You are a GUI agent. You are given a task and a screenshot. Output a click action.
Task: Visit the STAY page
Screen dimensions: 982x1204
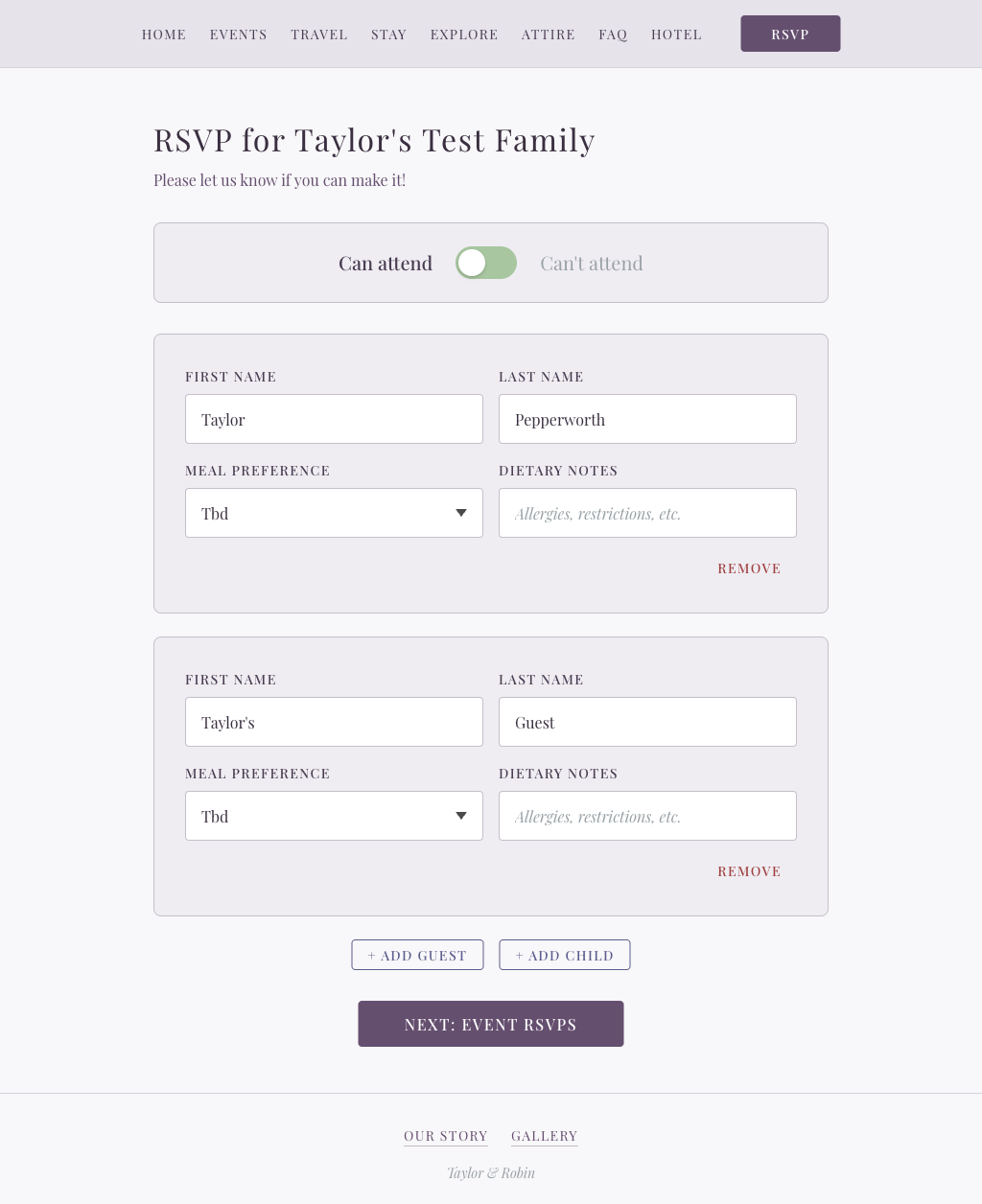(x=389, y=35)
